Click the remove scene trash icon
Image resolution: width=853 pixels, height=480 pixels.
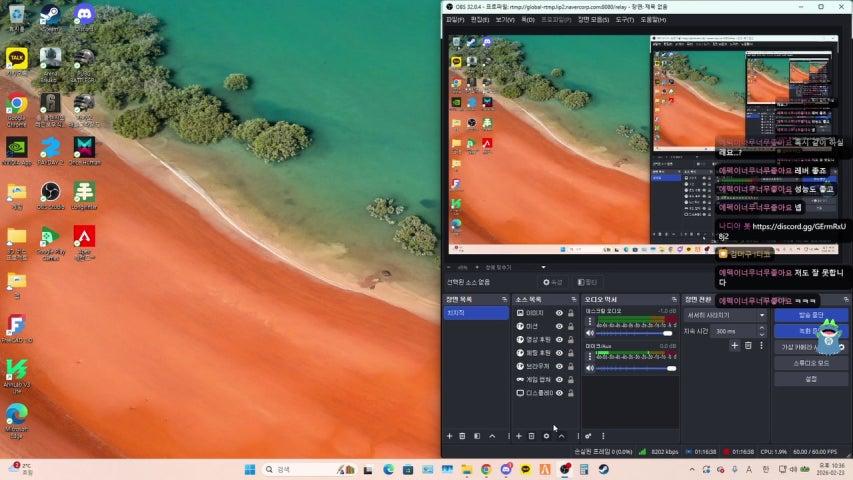pos(463,436)
